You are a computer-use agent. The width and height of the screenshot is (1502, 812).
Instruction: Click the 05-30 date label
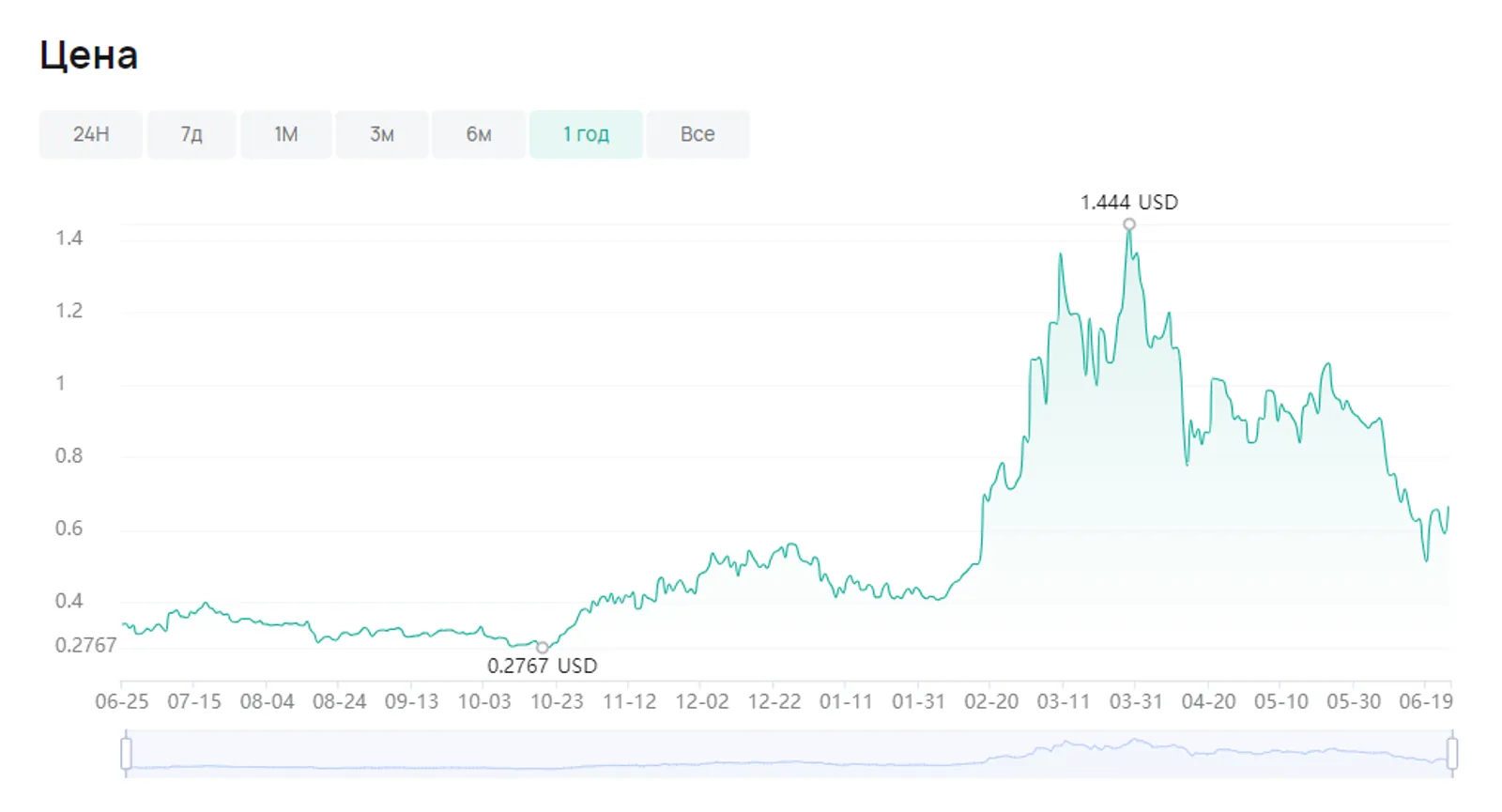[x=1353, y=701]
